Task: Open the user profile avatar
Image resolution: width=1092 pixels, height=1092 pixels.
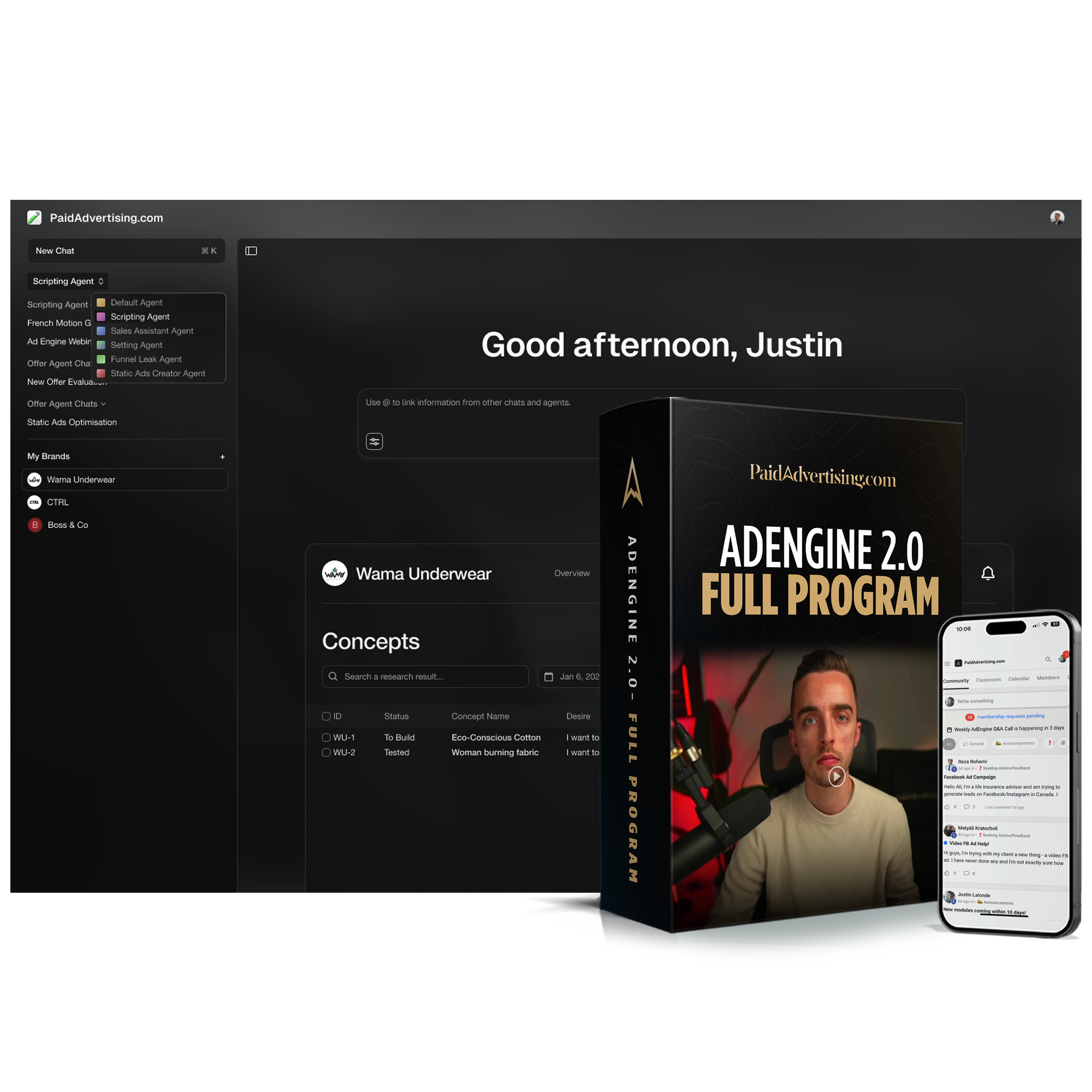Action: (x=1057, y=218)
